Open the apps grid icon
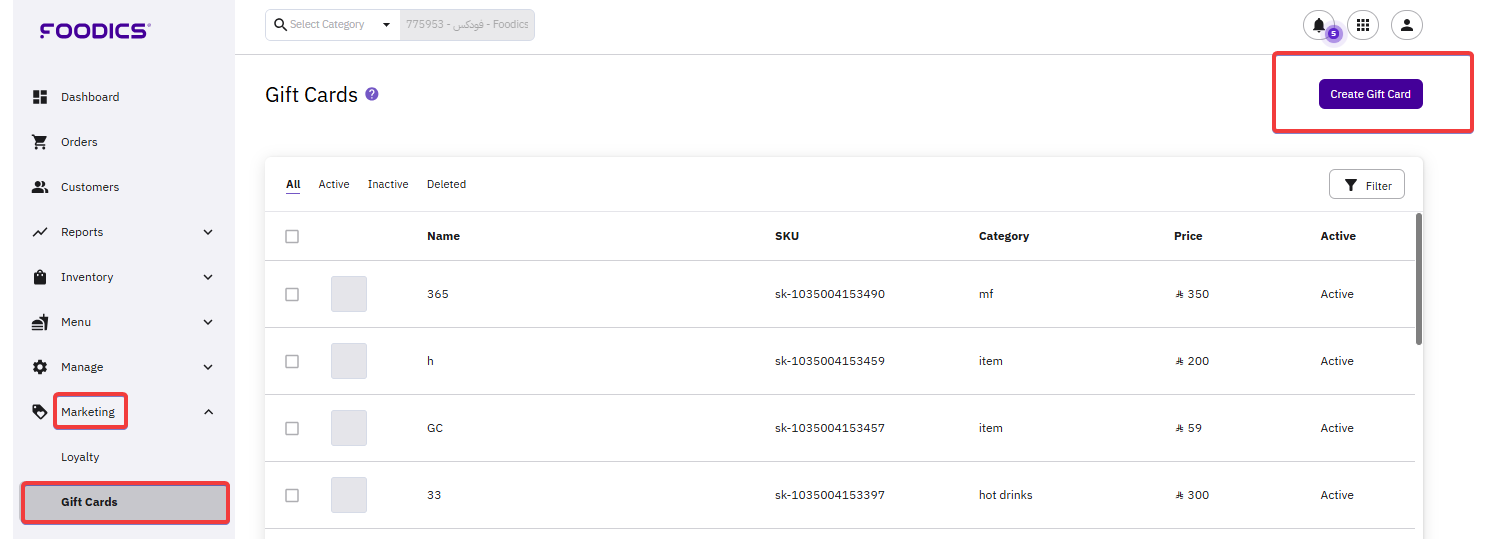 click(x=1362, y=25)
